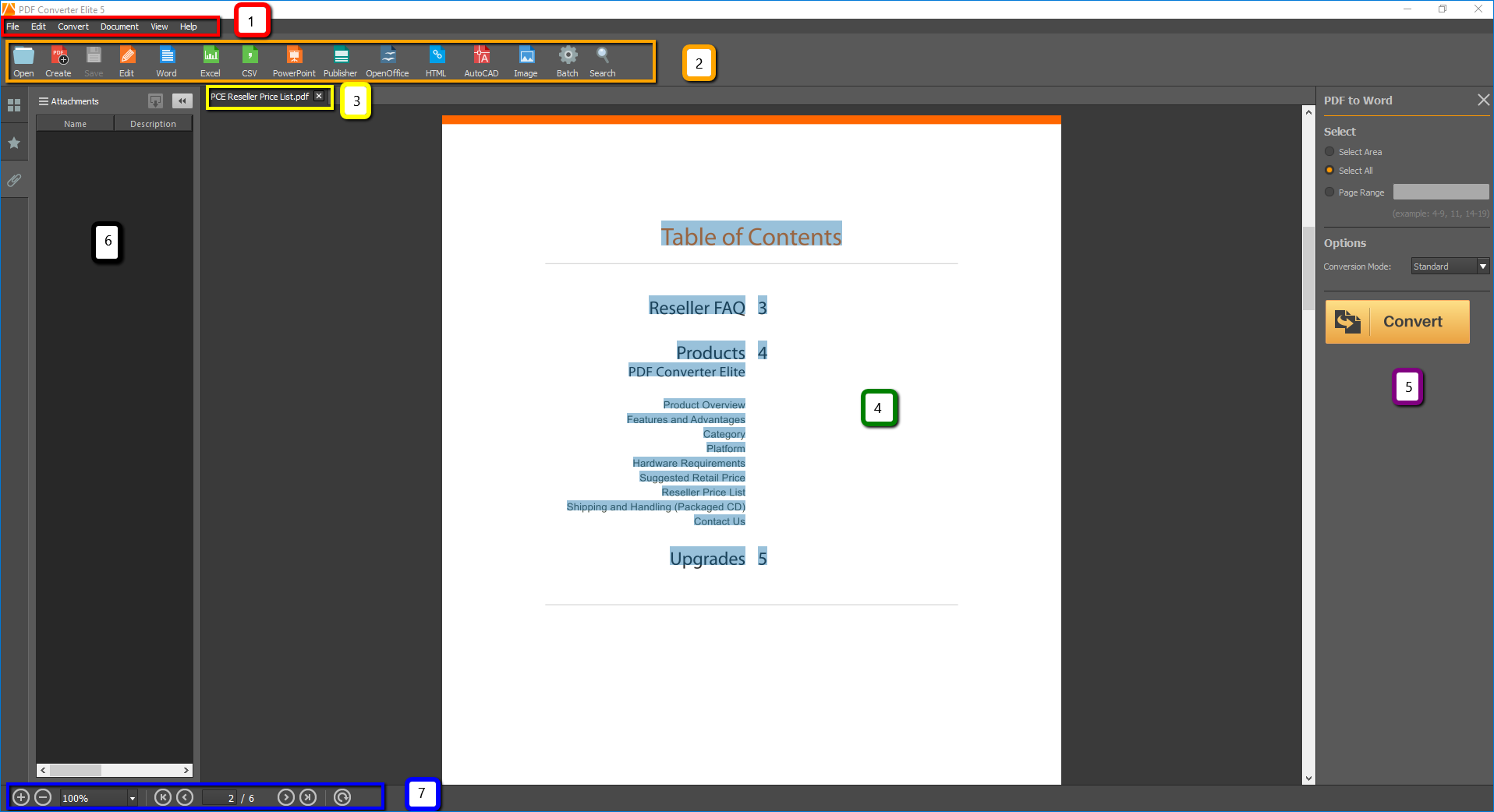This screenshot has height=812, width=1494.
Task: Rotate the page view with the rotate icon
Action: (342, 797)
